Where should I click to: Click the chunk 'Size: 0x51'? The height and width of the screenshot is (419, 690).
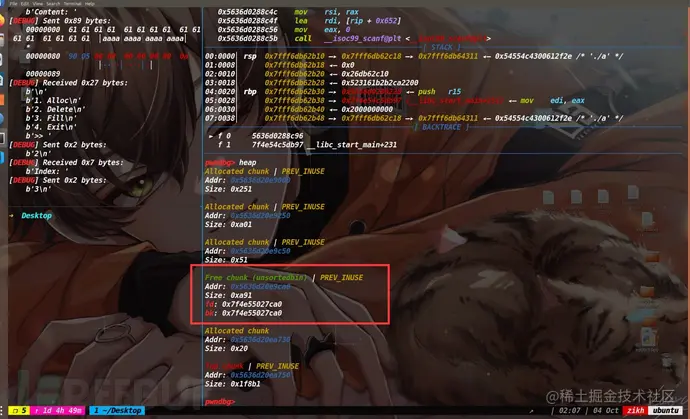(x=226, y=260)
